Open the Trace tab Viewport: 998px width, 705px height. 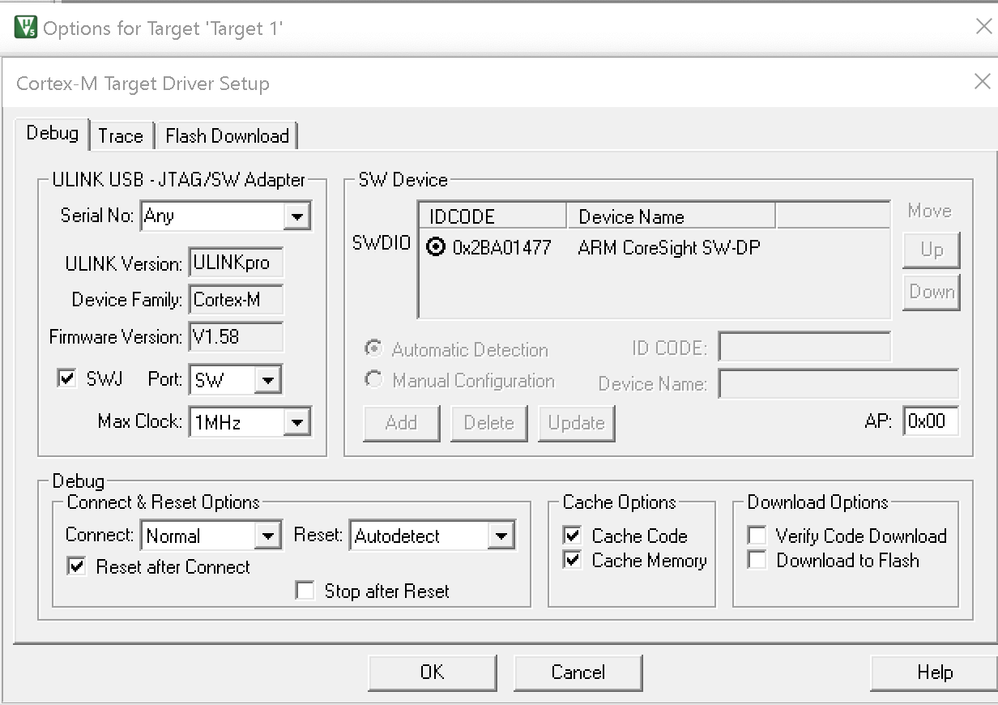(121, 136)
